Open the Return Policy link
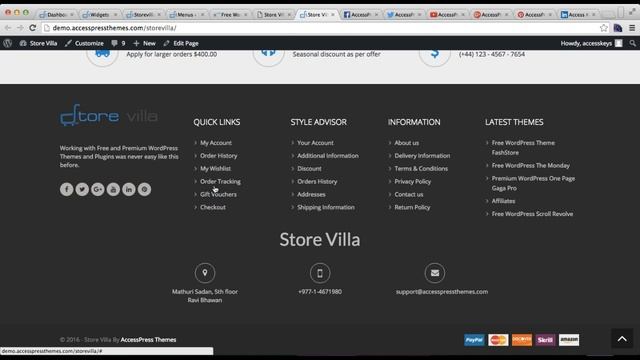This screenshot has width=640, height=360. coord(412,207)
